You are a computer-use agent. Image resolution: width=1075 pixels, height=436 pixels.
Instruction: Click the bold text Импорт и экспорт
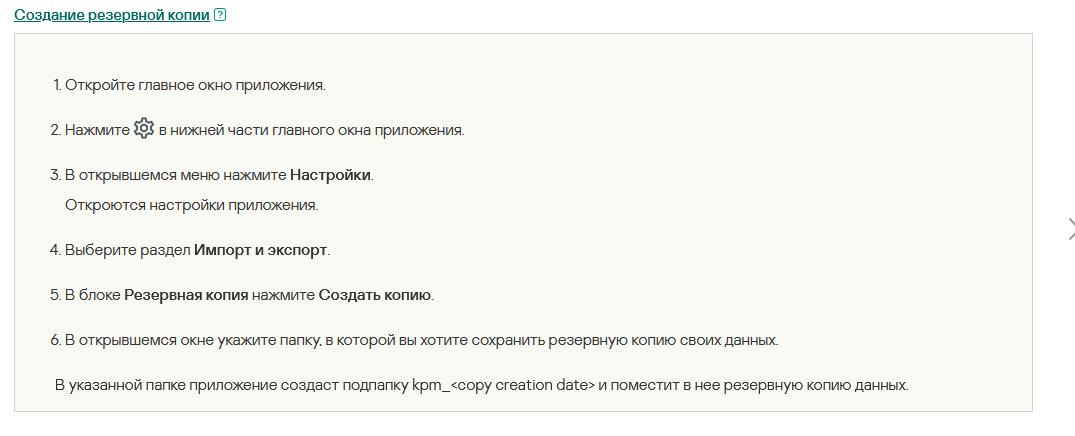click(261, 250)
